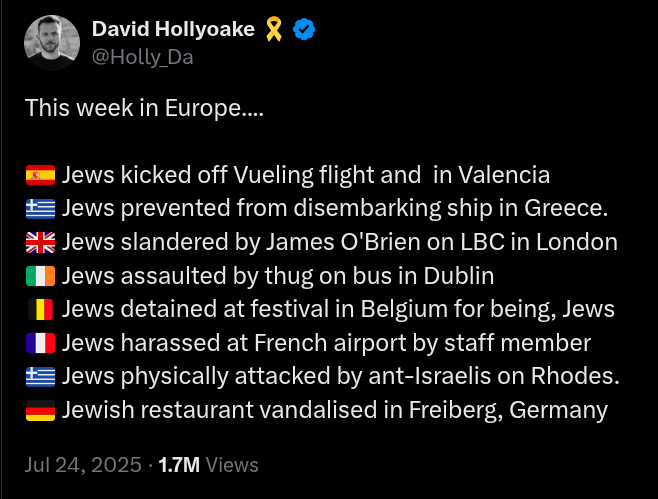Click the Belgium flag emoji
Screen dimensions: 658x499
(40, 310)
